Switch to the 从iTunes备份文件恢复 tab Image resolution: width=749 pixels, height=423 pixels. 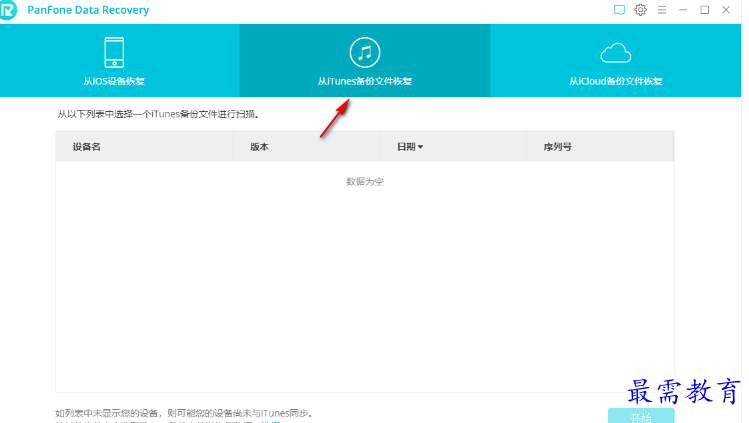coord(364,61)
